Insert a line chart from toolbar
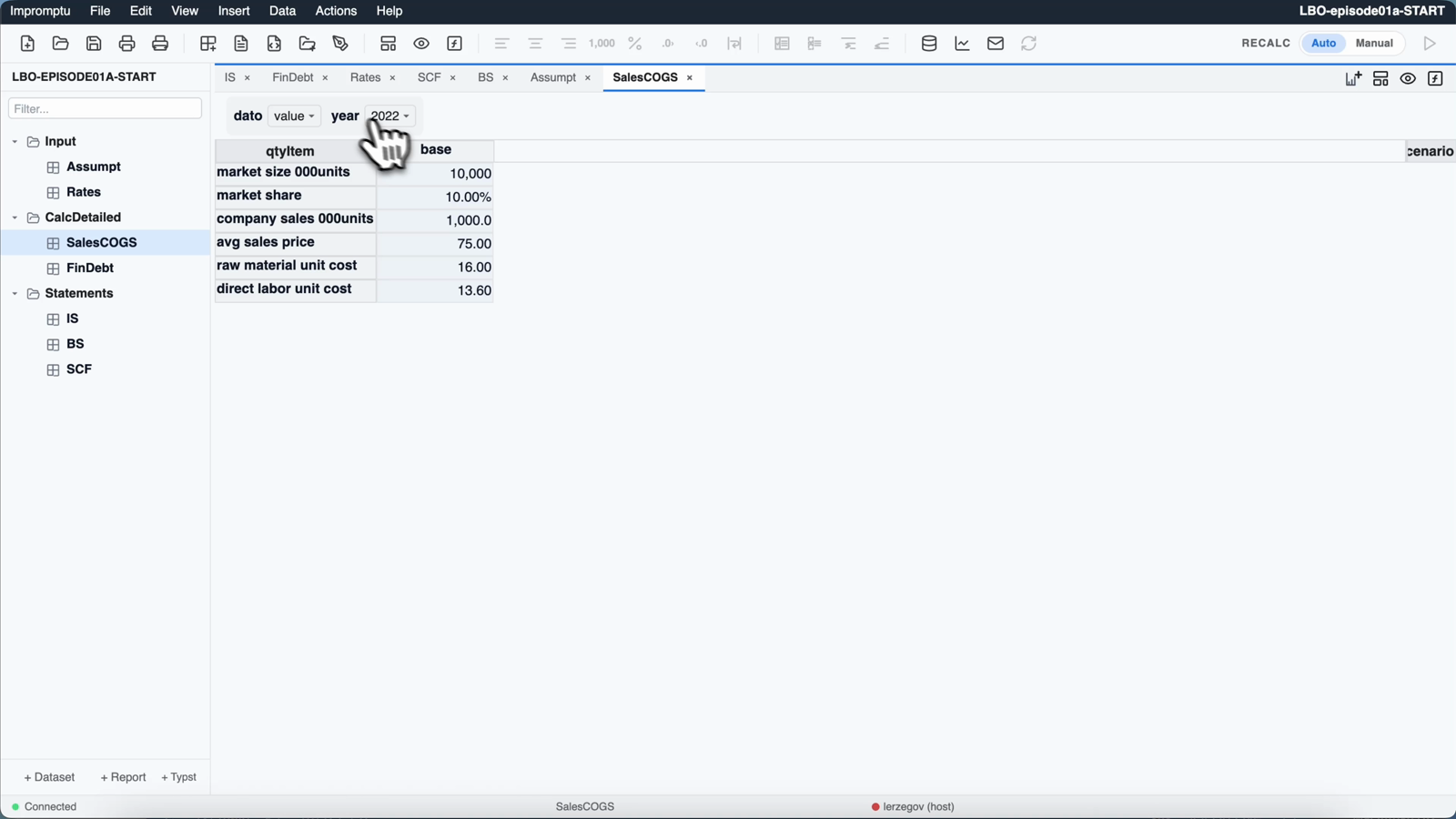This screenshot has width=1456, height=819. (962, 44)
